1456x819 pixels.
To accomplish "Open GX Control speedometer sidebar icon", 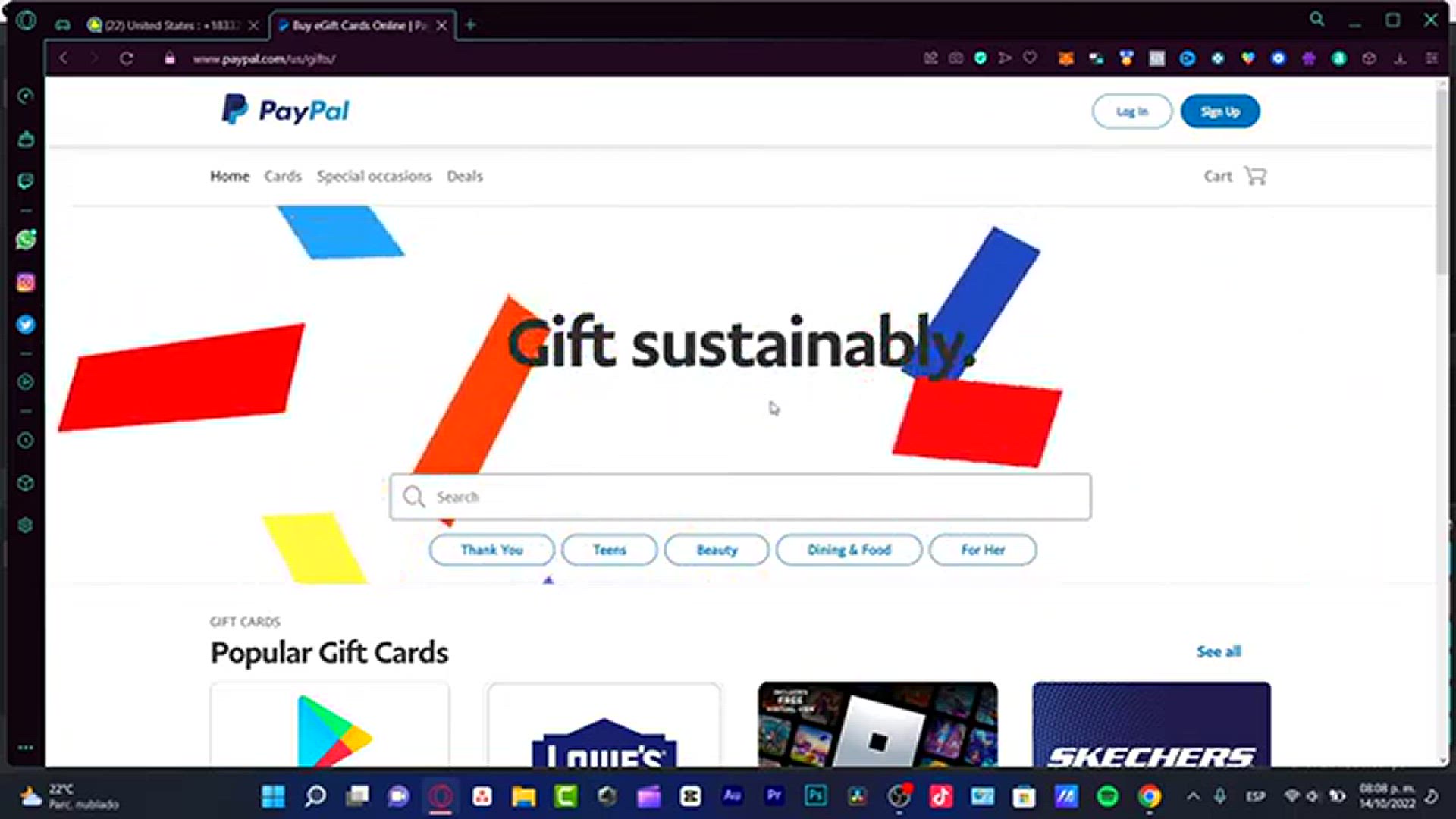I will [26, 96].
